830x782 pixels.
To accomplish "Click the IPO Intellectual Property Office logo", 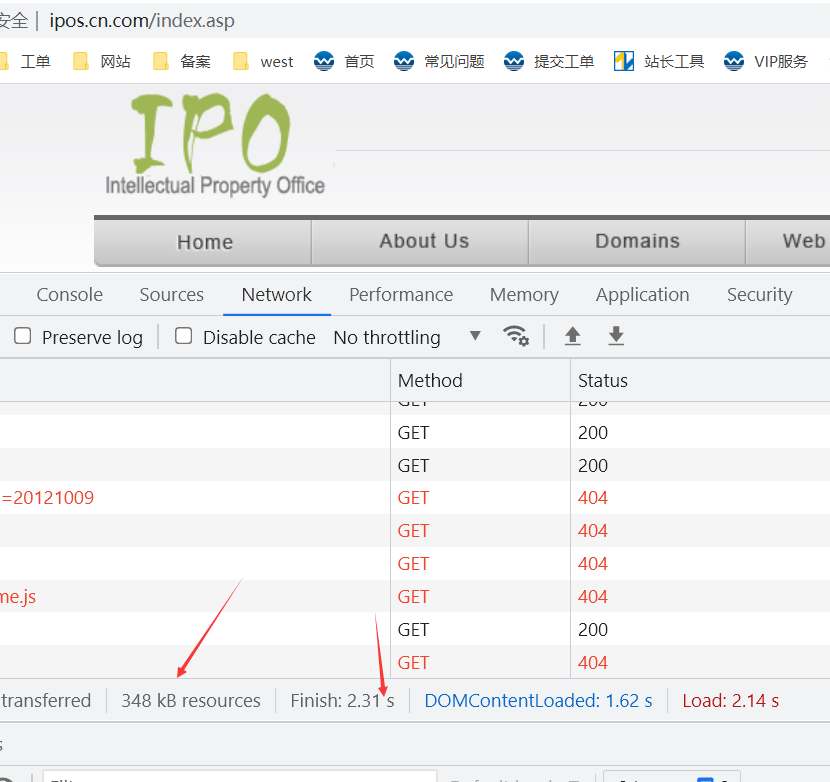I will 214,144.
